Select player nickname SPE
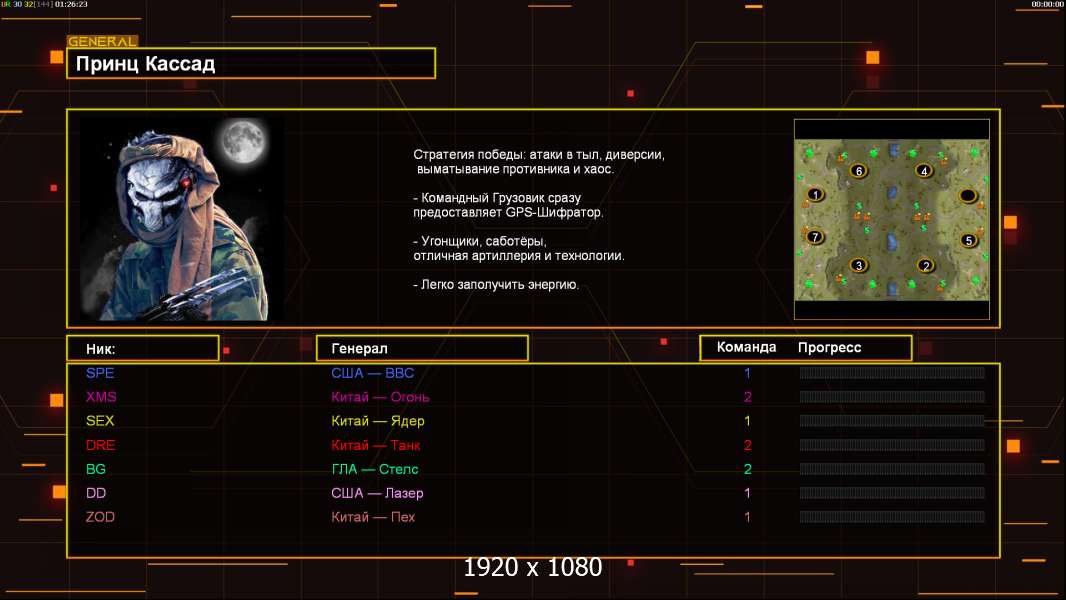1066x600 pixels. pos(100,373)
